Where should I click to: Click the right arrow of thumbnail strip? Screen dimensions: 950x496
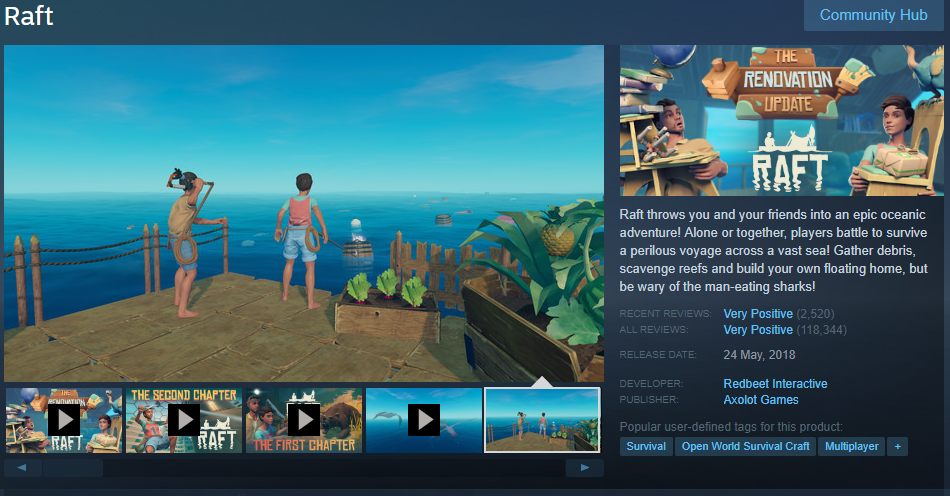(585, 468)
